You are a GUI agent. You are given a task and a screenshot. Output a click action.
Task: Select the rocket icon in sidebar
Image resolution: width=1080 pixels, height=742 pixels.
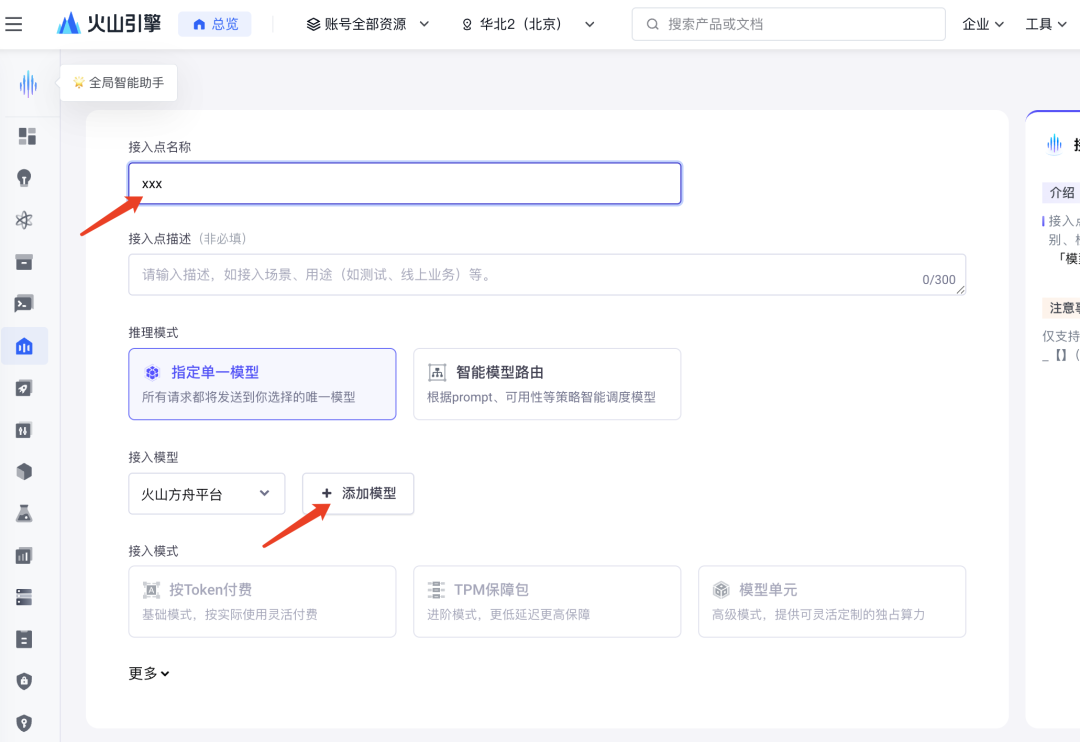(24, 389)
